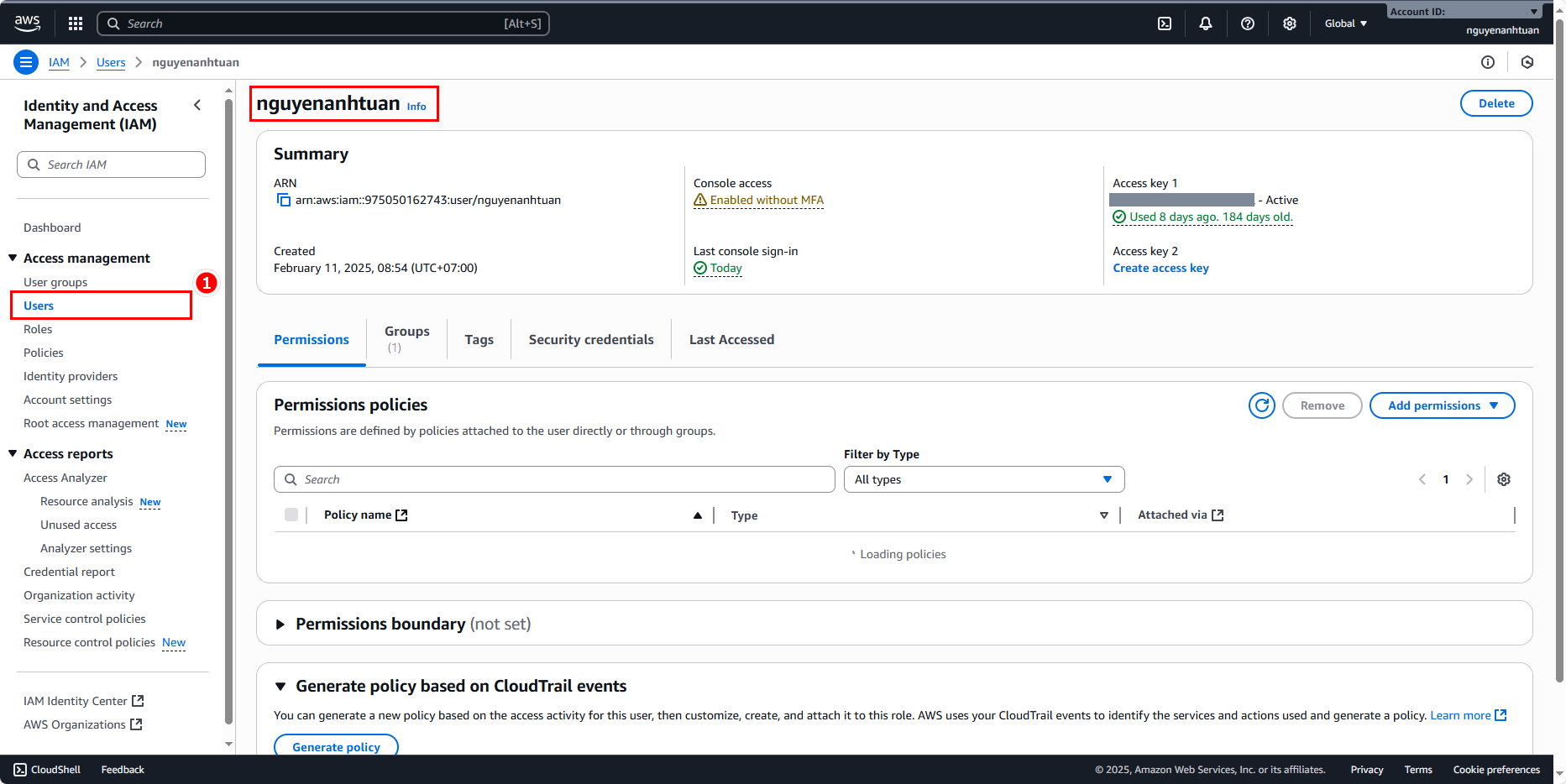Open console settings gear in top bar
1566x784 pixels.
(x=1290, y=24)
